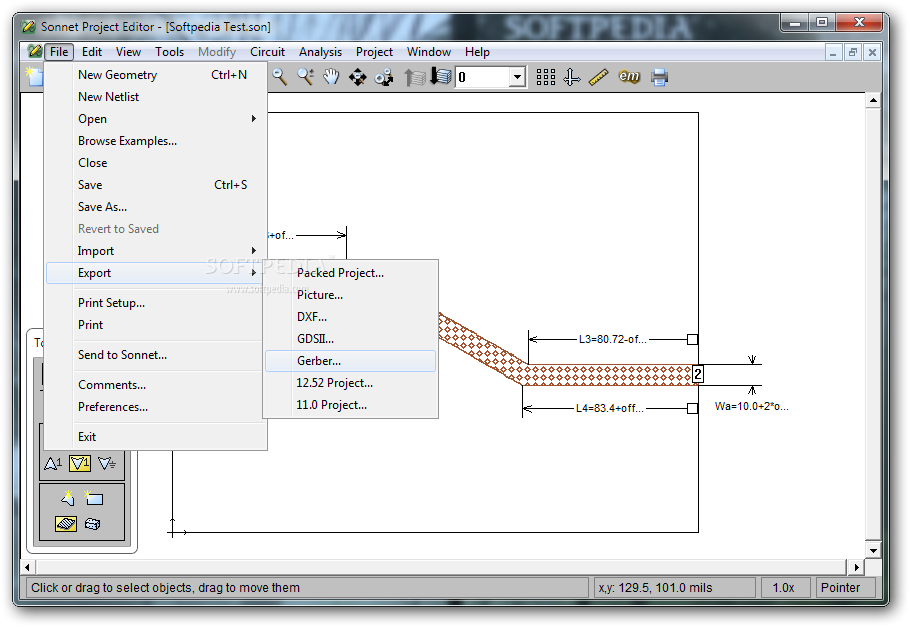The image size is (910, 627).
Task: Open Preferences...
Action: coord(156,408)
